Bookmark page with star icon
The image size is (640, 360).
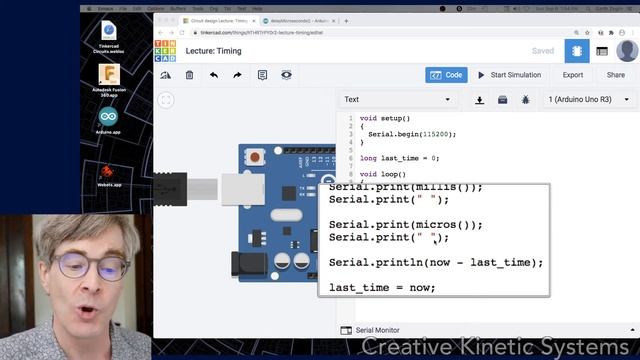click(x=587, y=33)
